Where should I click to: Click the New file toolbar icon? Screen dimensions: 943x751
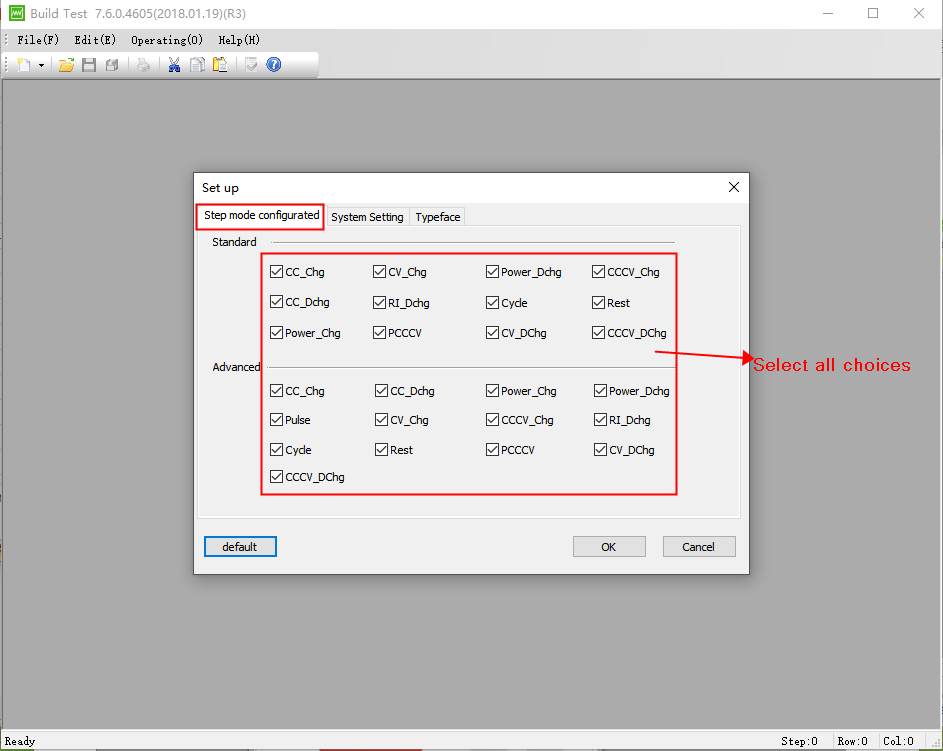pyautogui.click(x=23, y=65)
